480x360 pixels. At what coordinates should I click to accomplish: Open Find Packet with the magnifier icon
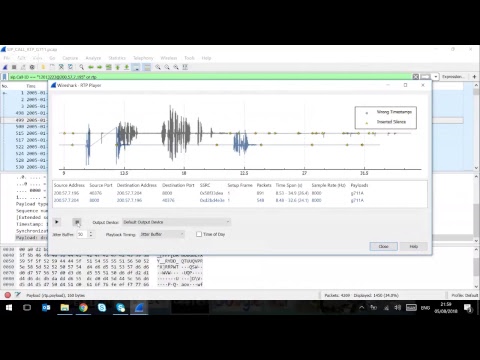tap(81, 67)
